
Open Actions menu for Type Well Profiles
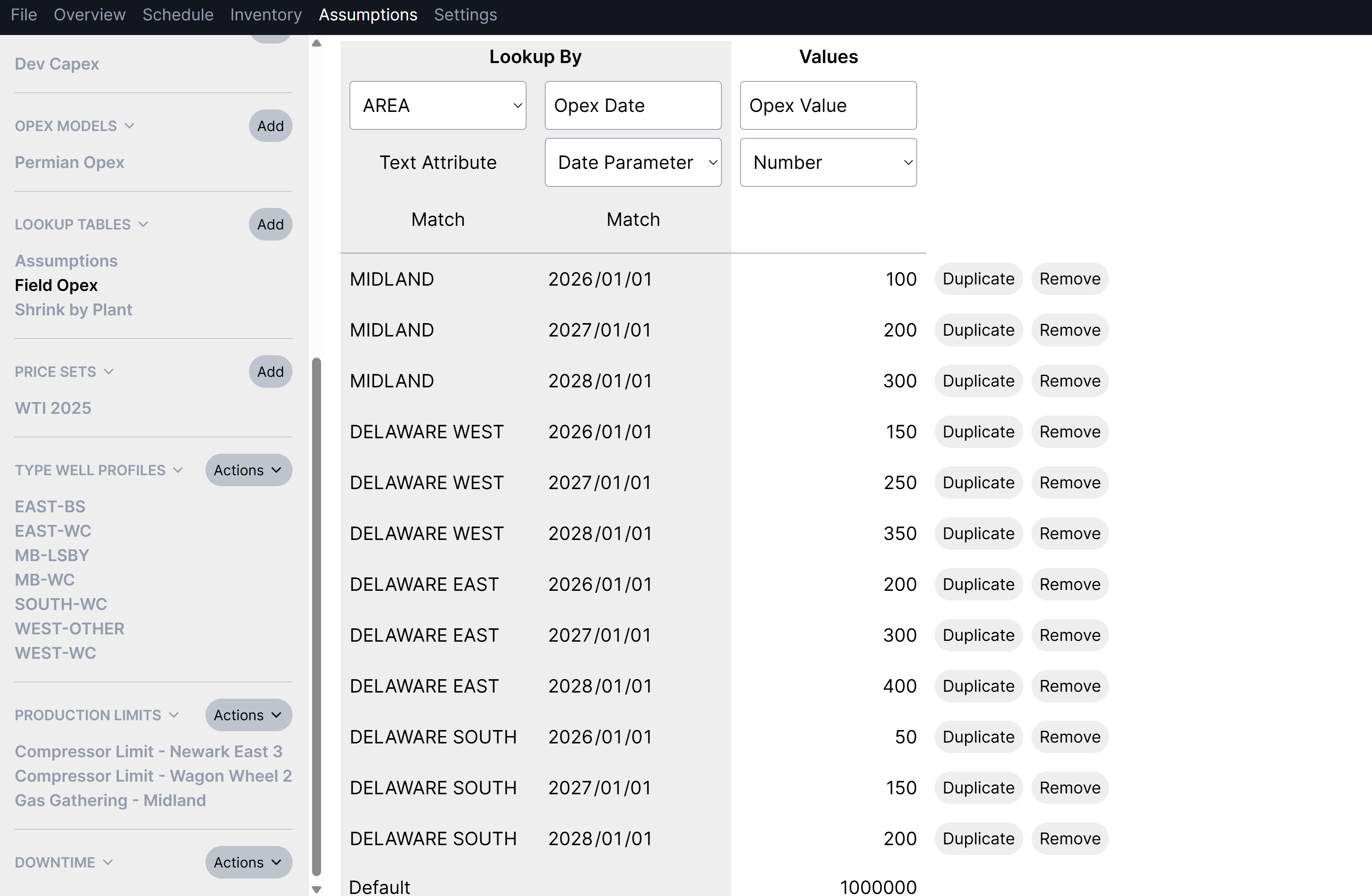click(x=249, y=470)
